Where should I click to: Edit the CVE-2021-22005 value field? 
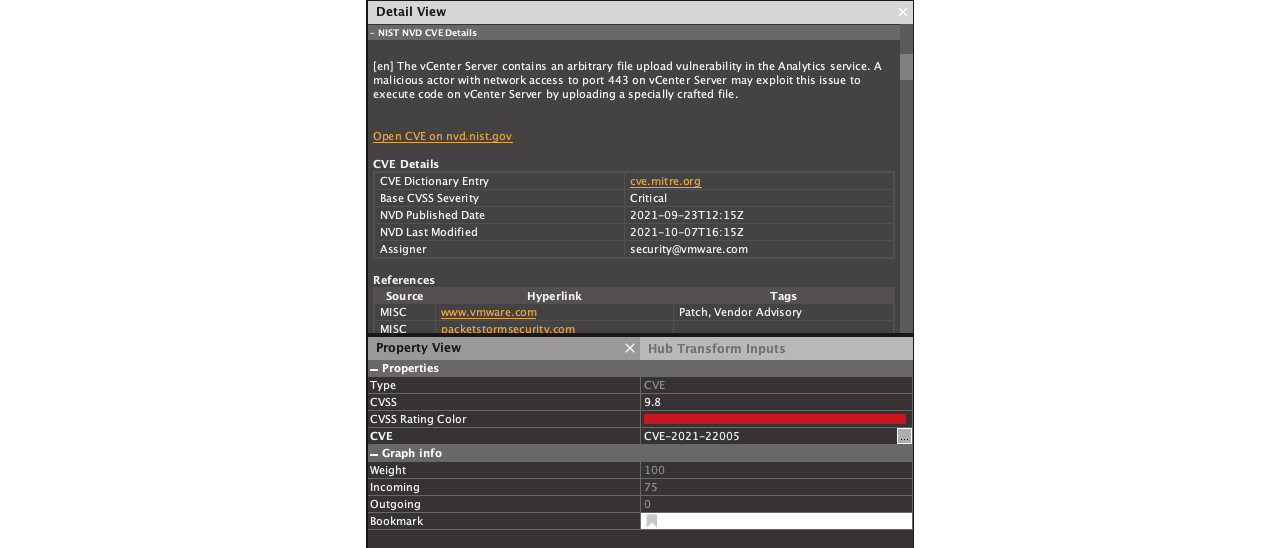click(x=768, y=436)
